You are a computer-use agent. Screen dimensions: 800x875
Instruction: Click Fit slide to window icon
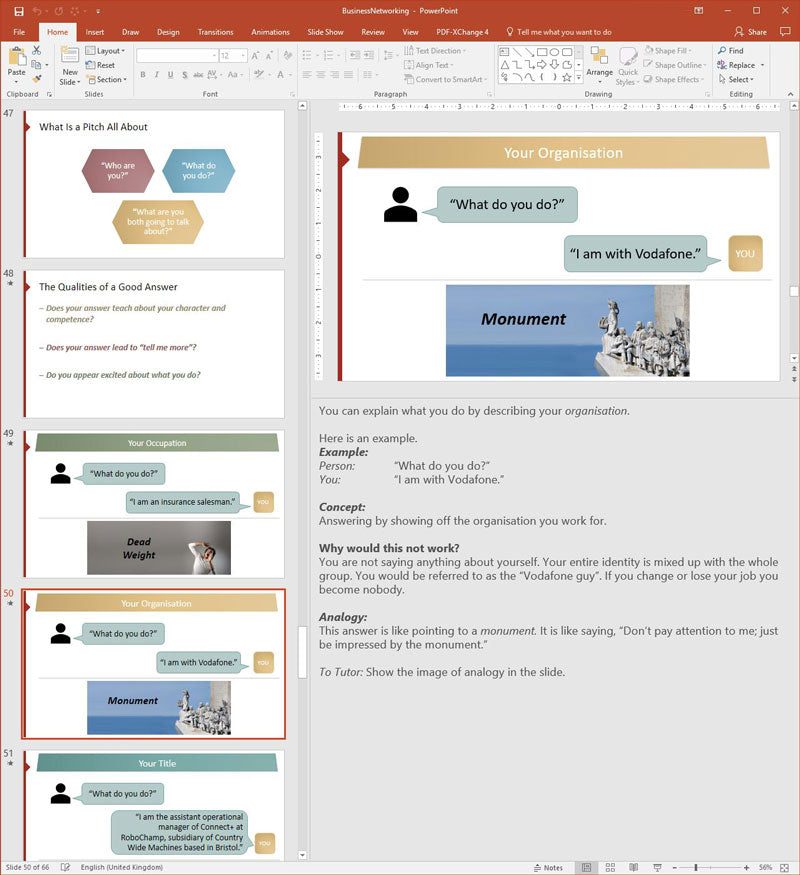(x=784, y=867)
